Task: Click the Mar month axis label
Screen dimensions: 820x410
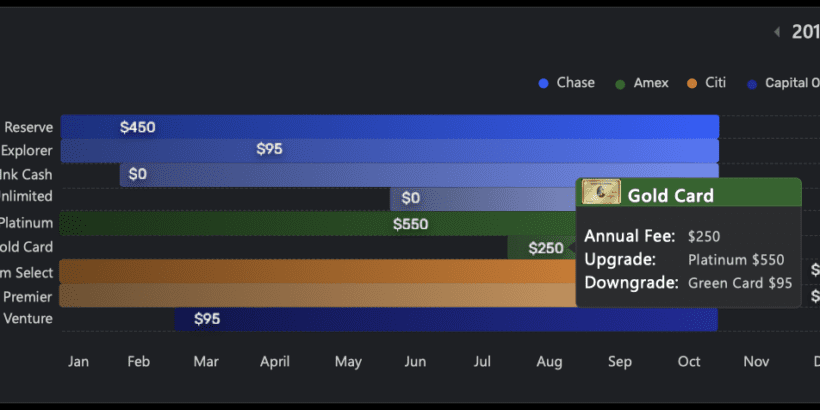Action: (206, 362)
